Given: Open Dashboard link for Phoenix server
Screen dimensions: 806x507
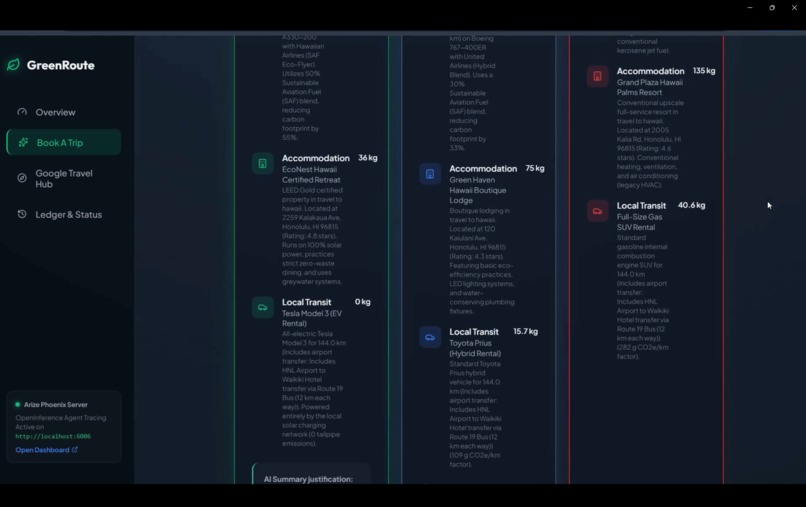Looking at the screenshot, I should [42, 450].
